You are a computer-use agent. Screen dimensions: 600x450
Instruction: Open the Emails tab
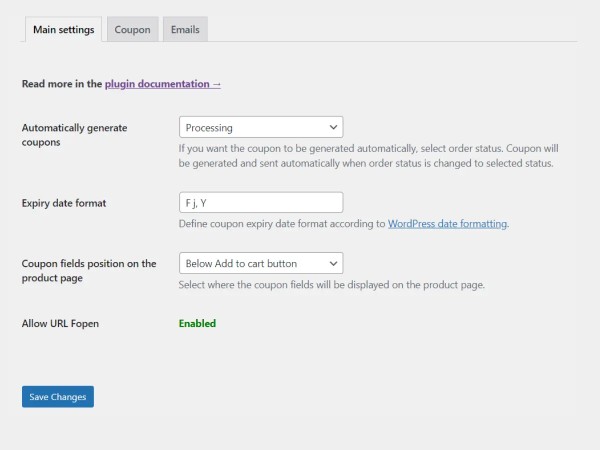pos(185,29)
